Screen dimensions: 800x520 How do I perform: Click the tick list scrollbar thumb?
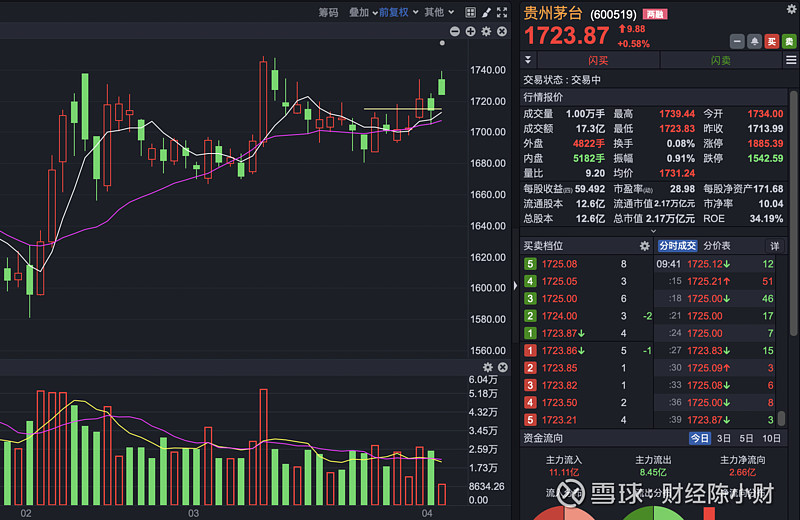[781, 418]
